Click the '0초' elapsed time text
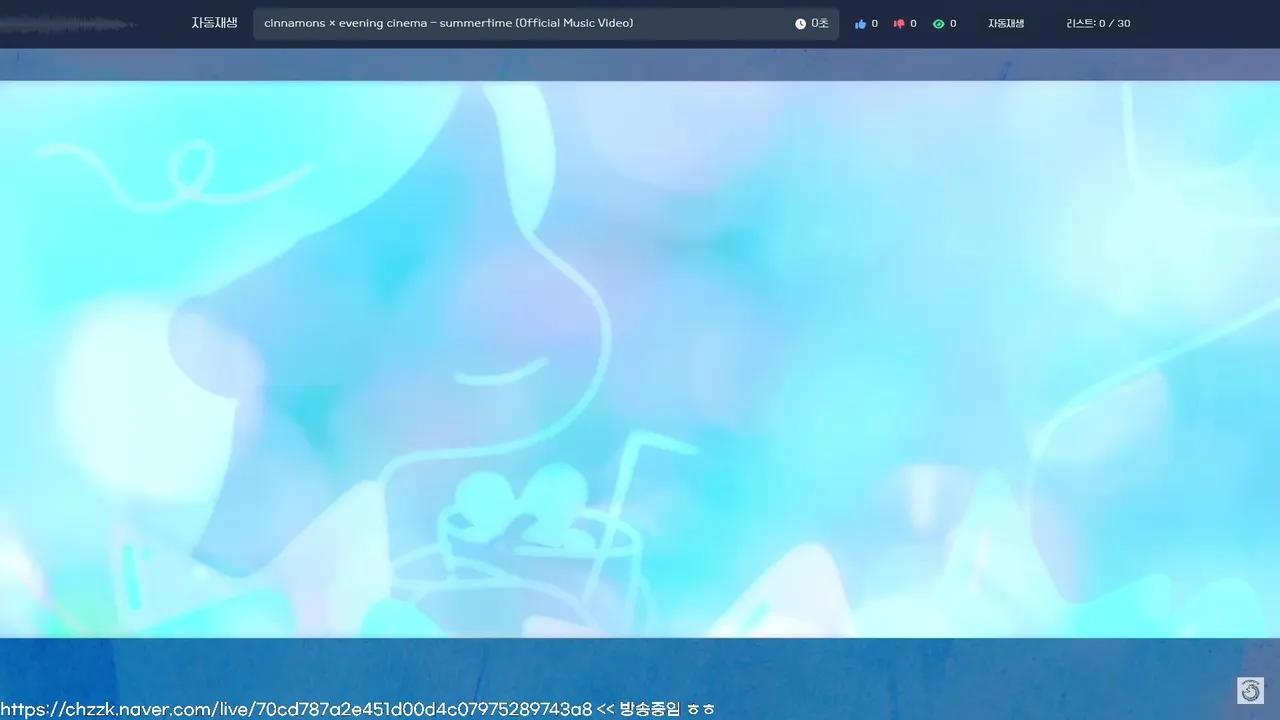The image size is (1280, 720). click(x=820, y=24)
